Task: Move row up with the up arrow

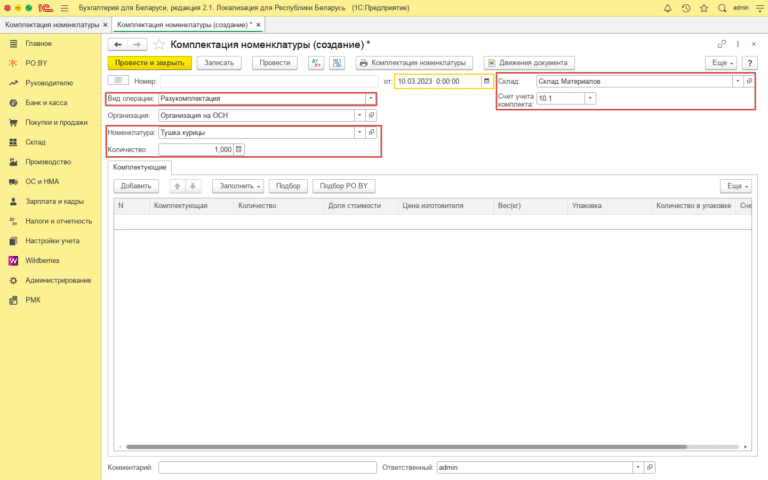Action: pos(178,186)
